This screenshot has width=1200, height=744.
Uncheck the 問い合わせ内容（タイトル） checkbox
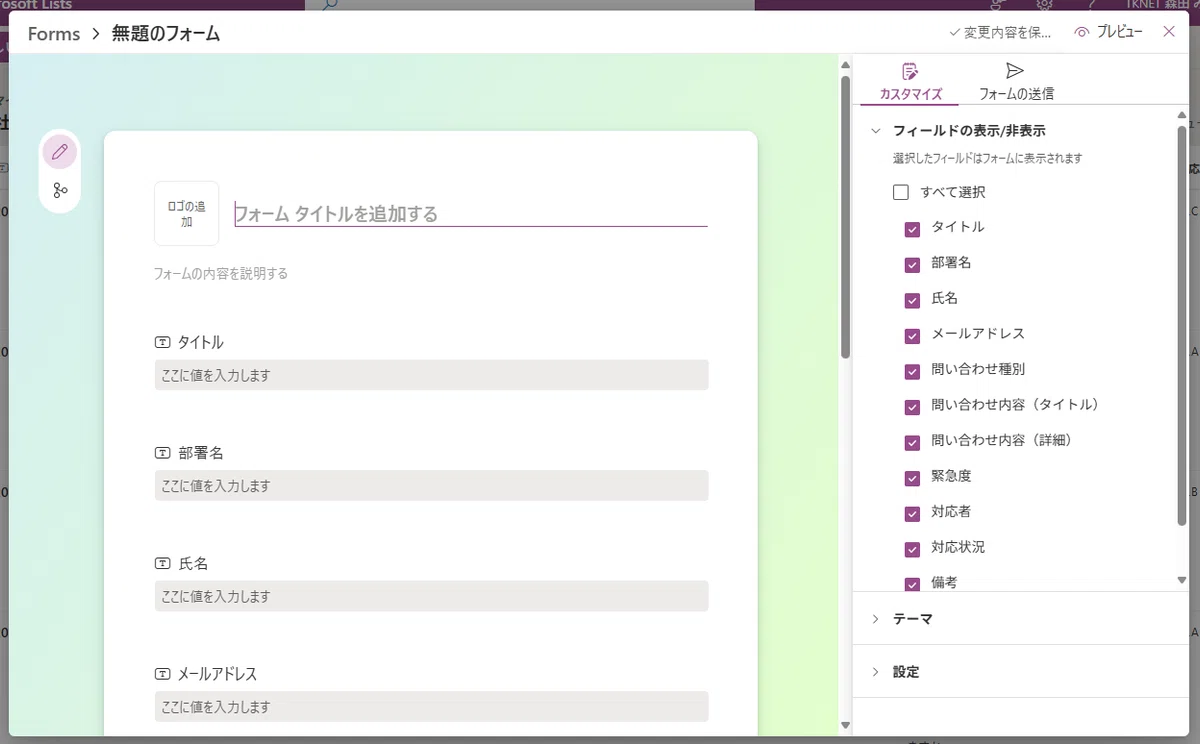(x=912, y=407)
